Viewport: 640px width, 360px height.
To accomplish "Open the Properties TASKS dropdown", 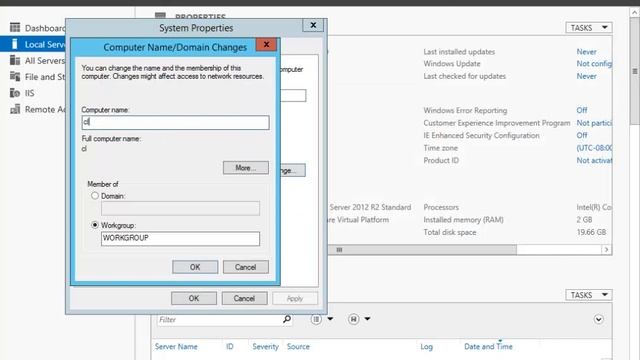I will click(x=589, y=28).
